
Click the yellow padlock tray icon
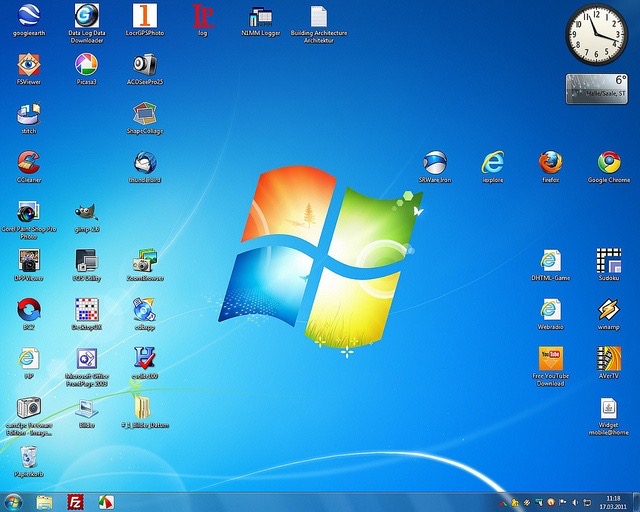pyautogui.click(x=515, y=503)
